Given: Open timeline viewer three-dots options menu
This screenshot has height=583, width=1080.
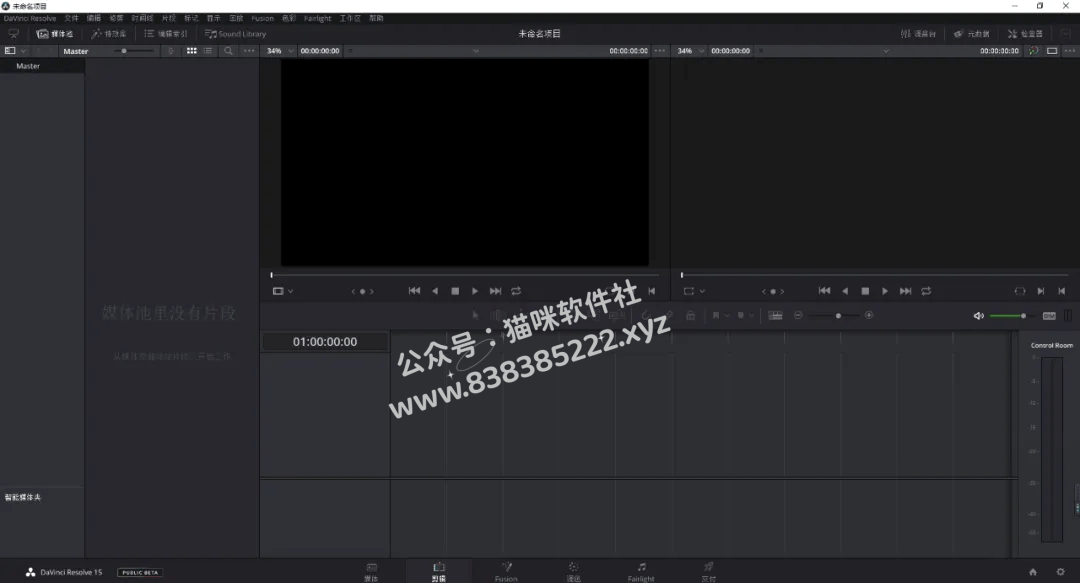Looking at the screenshot, I should tap(1070, 51).
